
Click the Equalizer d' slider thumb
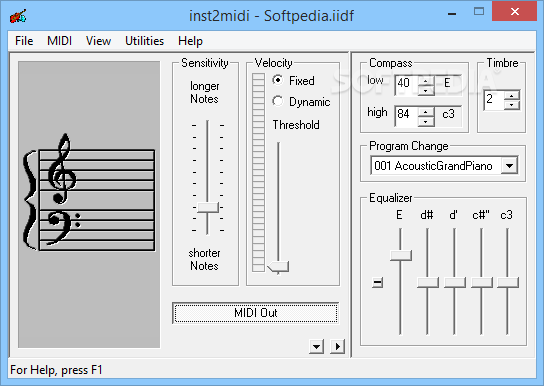tap(454, 282)
